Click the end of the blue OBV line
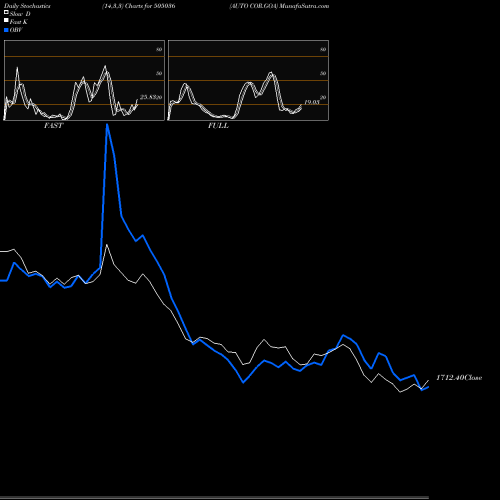The image size is (500, 500). point(428,387)
